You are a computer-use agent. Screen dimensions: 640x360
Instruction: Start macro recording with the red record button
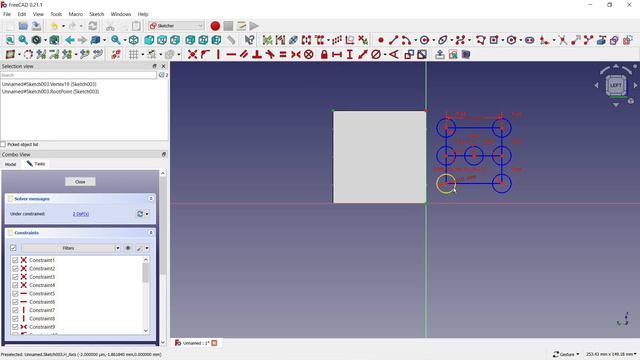[x=215, y=26]
